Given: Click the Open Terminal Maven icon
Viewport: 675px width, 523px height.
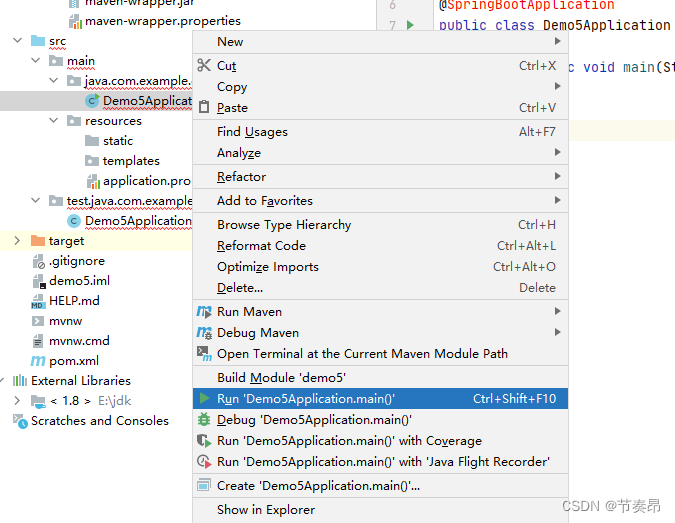Looking at the screenshot, I should (204, 353).
